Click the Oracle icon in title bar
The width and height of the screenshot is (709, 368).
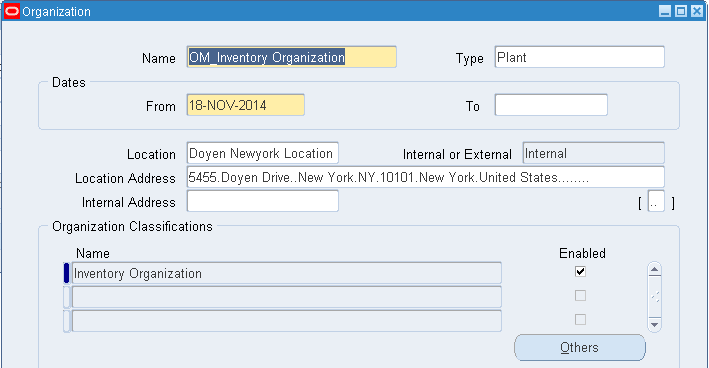click(x=12, y=11)
